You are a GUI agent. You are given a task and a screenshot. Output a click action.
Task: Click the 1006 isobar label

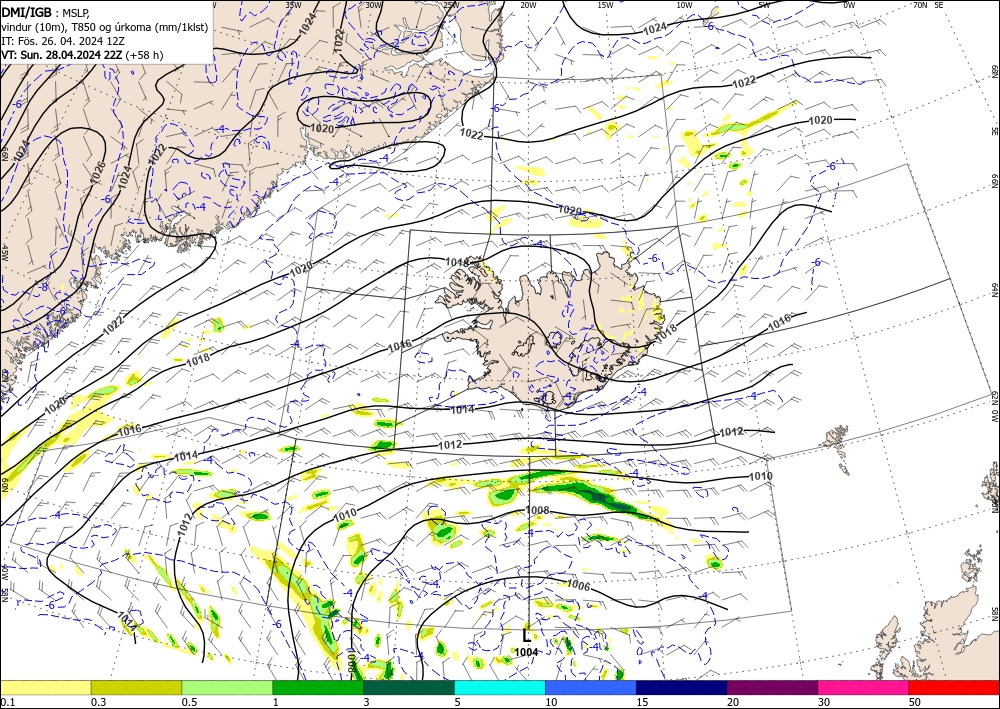point(578,585)
